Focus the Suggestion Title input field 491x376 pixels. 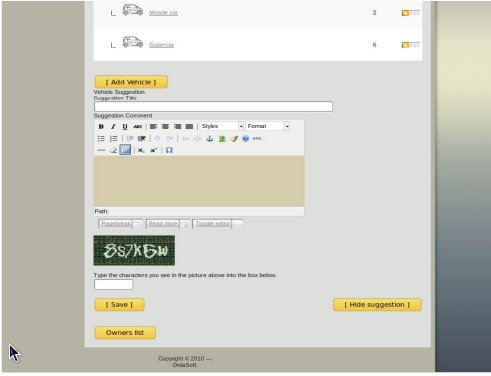coord(213,107)
